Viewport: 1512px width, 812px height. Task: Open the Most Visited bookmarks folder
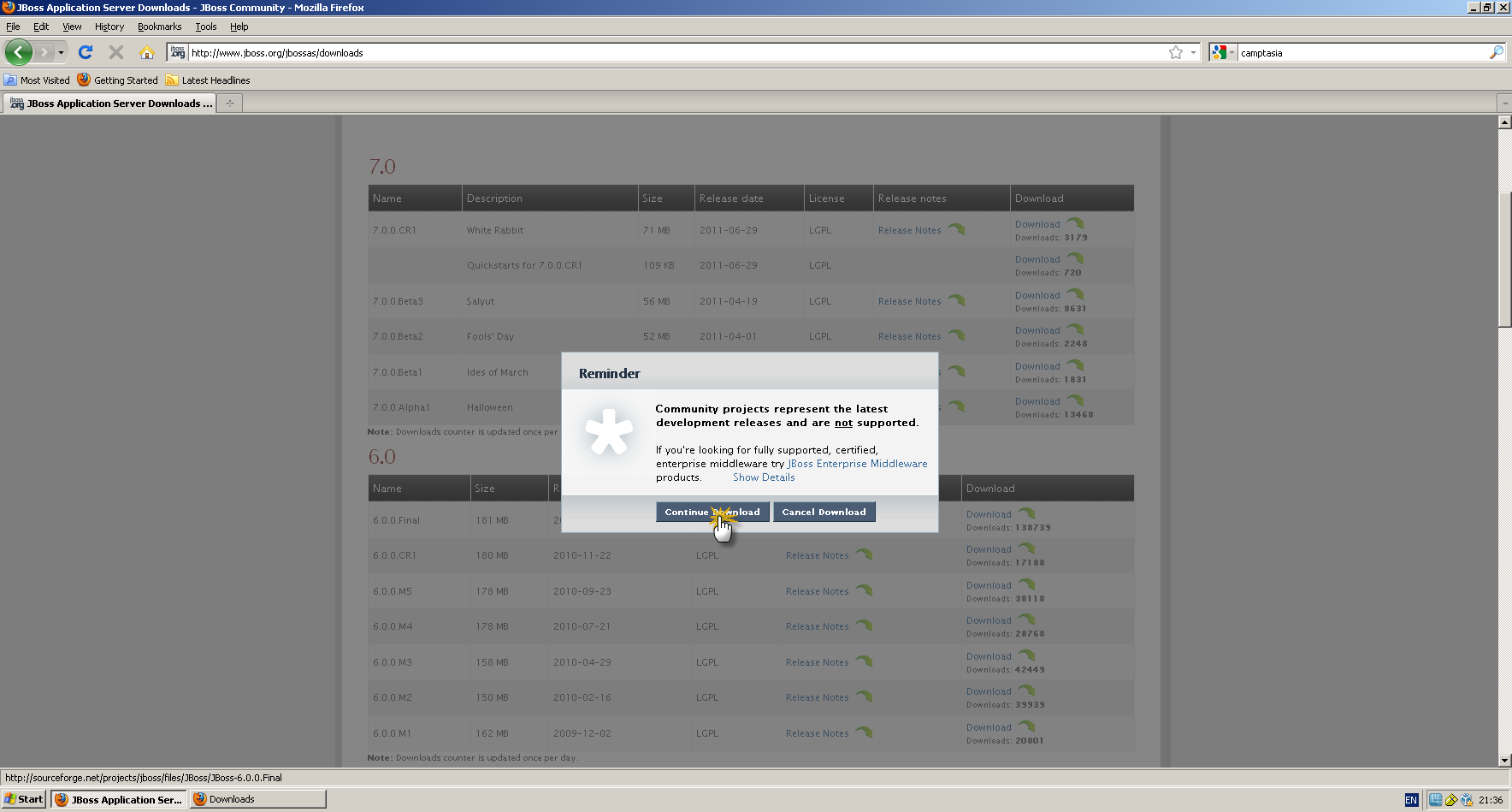click(x=37, y=80)
